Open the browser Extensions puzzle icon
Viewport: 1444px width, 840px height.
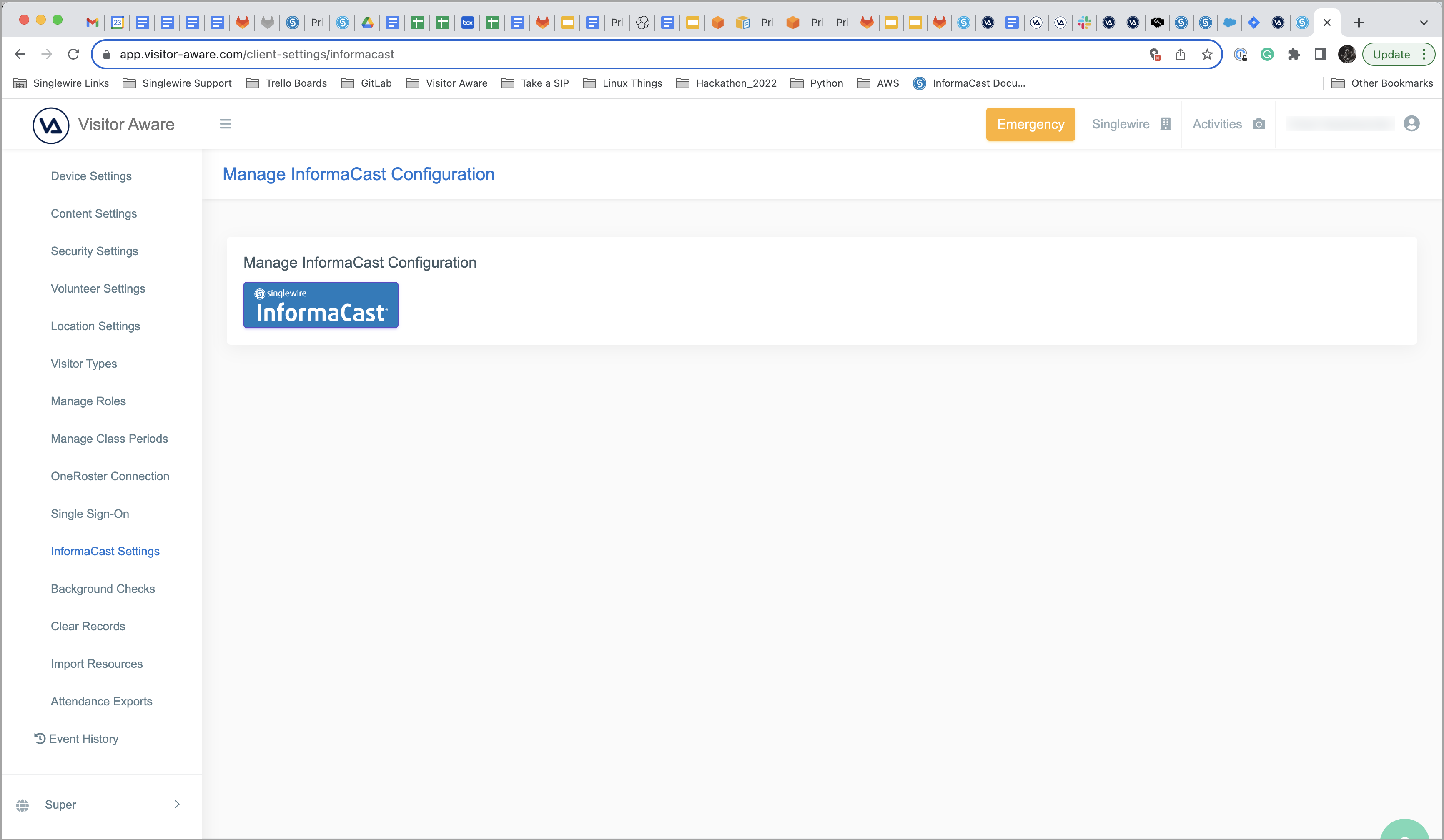[x=1293, y=55]
